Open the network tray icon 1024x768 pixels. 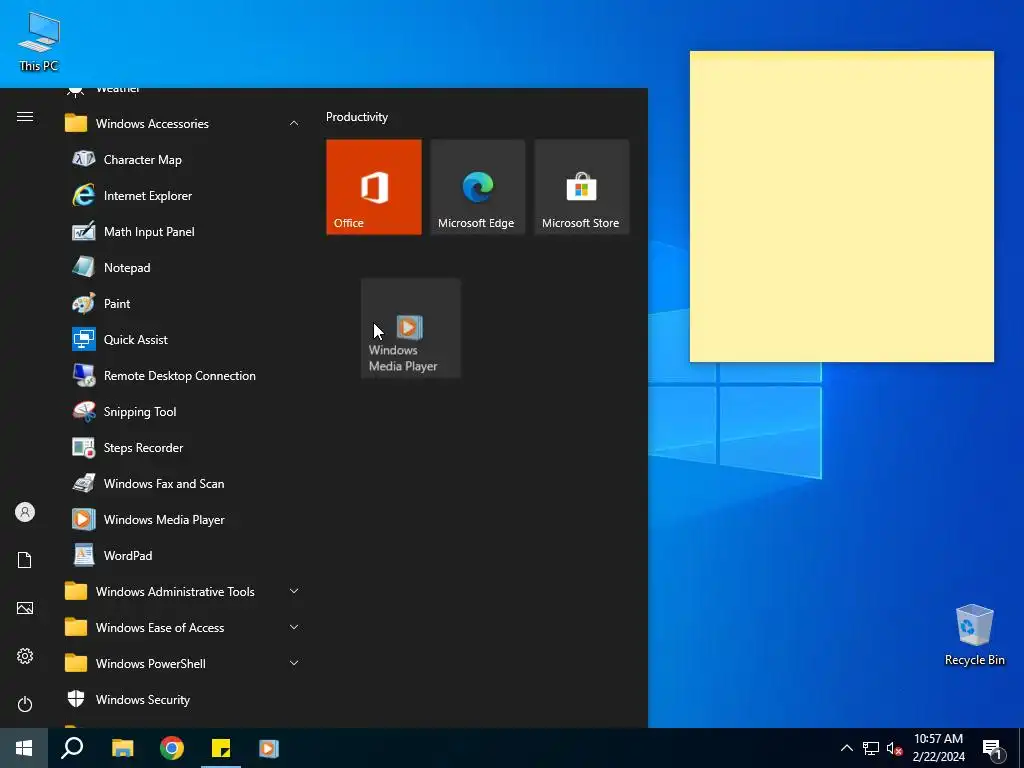(871, 748)
